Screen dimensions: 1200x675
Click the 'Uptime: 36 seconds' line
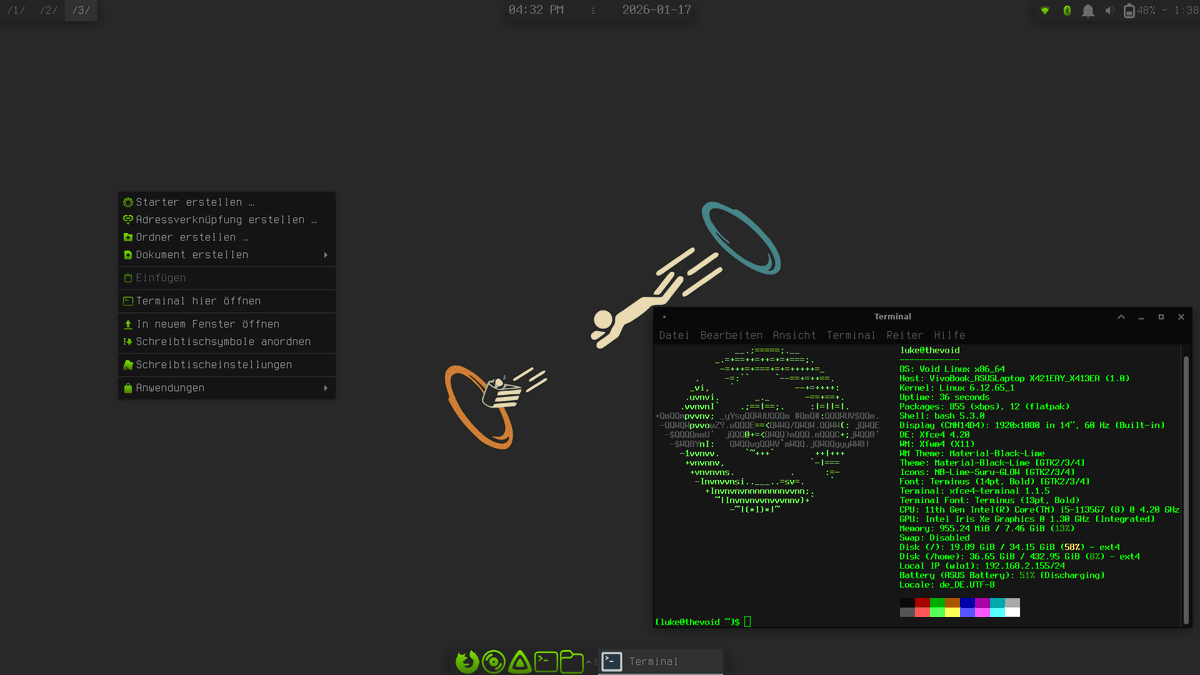[944, 397]
